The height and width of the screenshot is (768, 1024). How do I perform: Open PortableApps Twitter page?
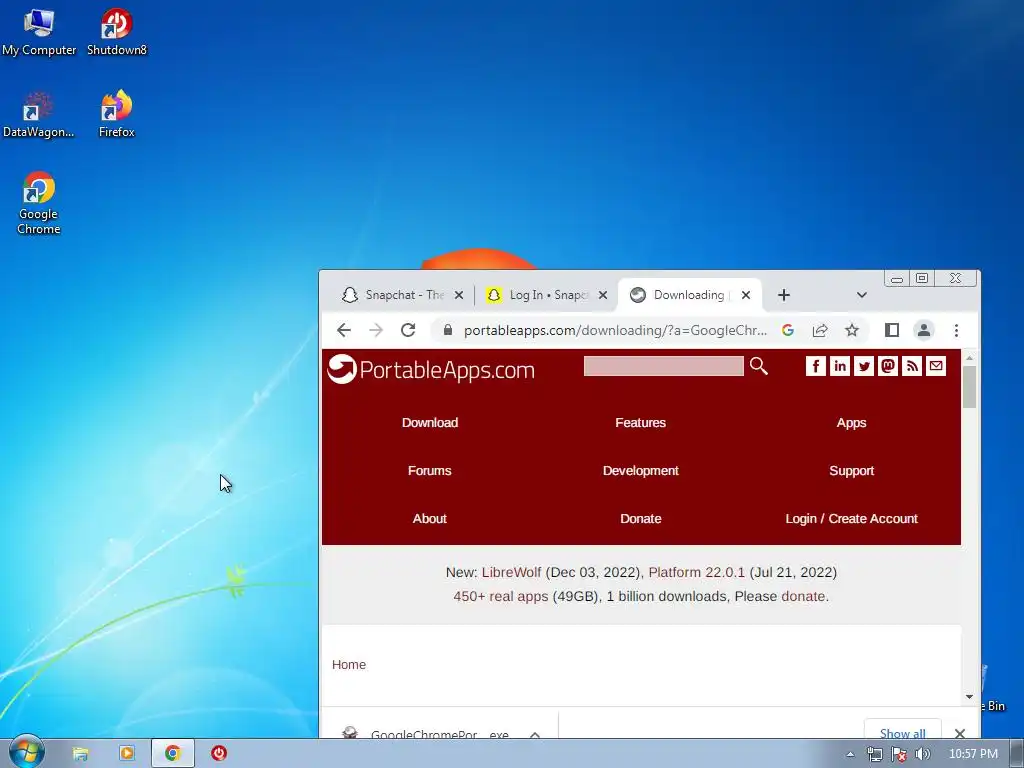pyautogui.click(x=864, y=366)
